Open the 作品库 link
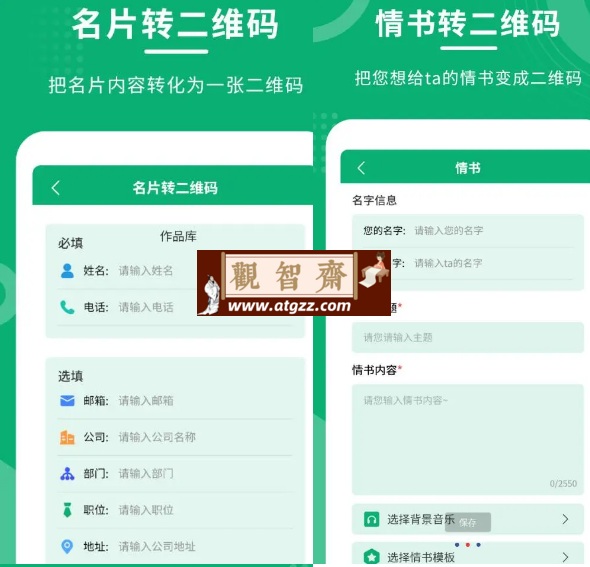 coord(178,236)
